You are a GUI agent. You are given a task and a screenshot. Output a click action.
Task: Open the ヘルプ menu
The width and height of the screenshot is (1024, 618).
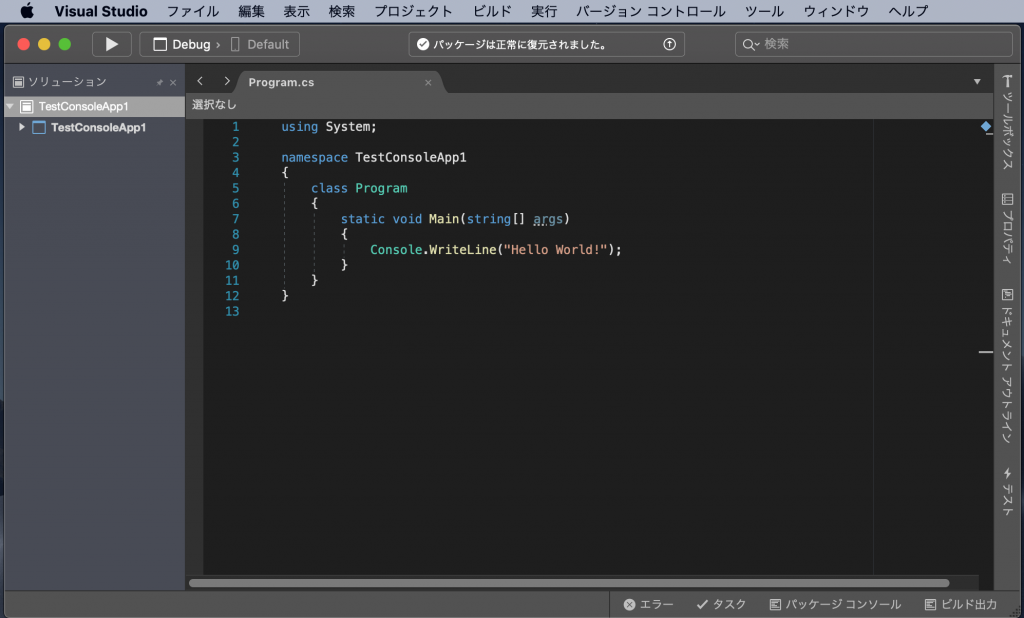point(908,11)
